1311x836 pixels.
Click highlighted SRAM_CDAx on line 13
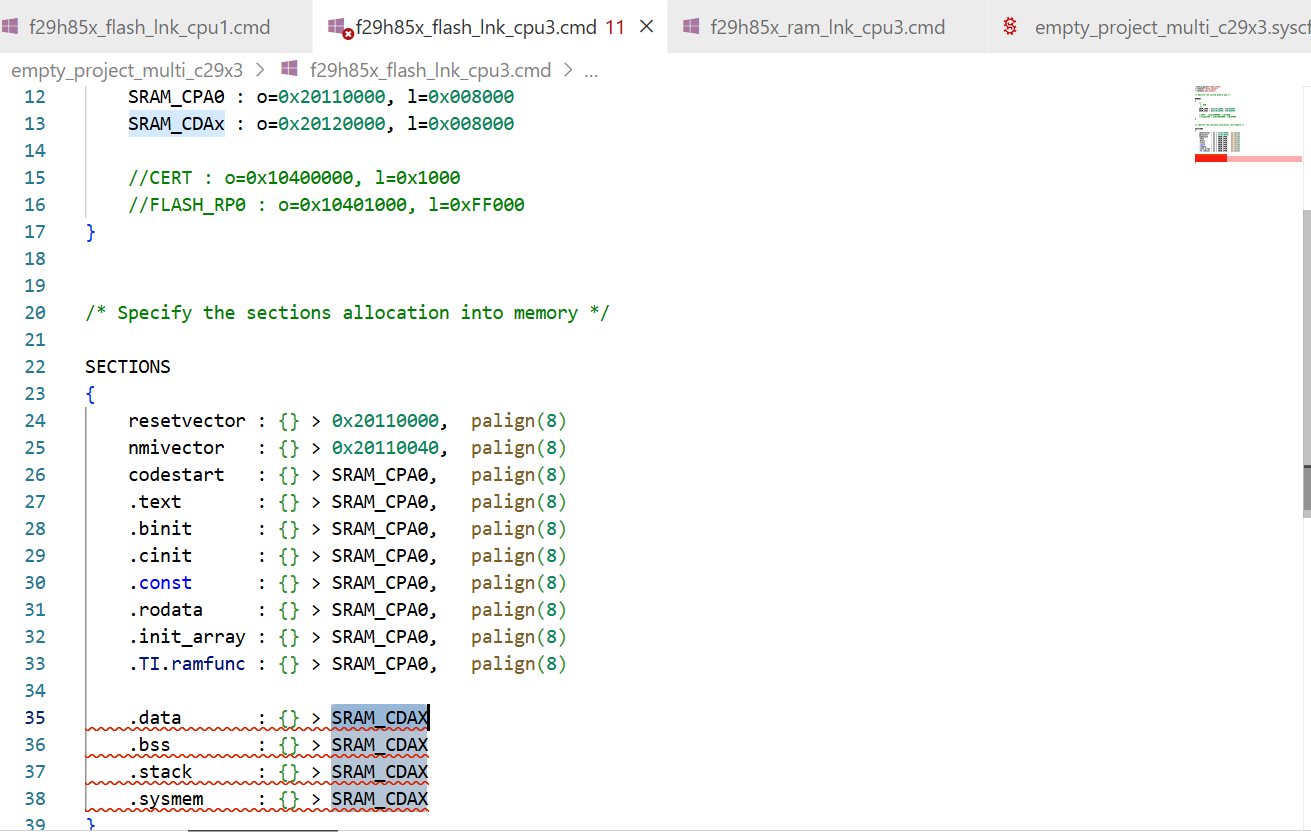176,124
